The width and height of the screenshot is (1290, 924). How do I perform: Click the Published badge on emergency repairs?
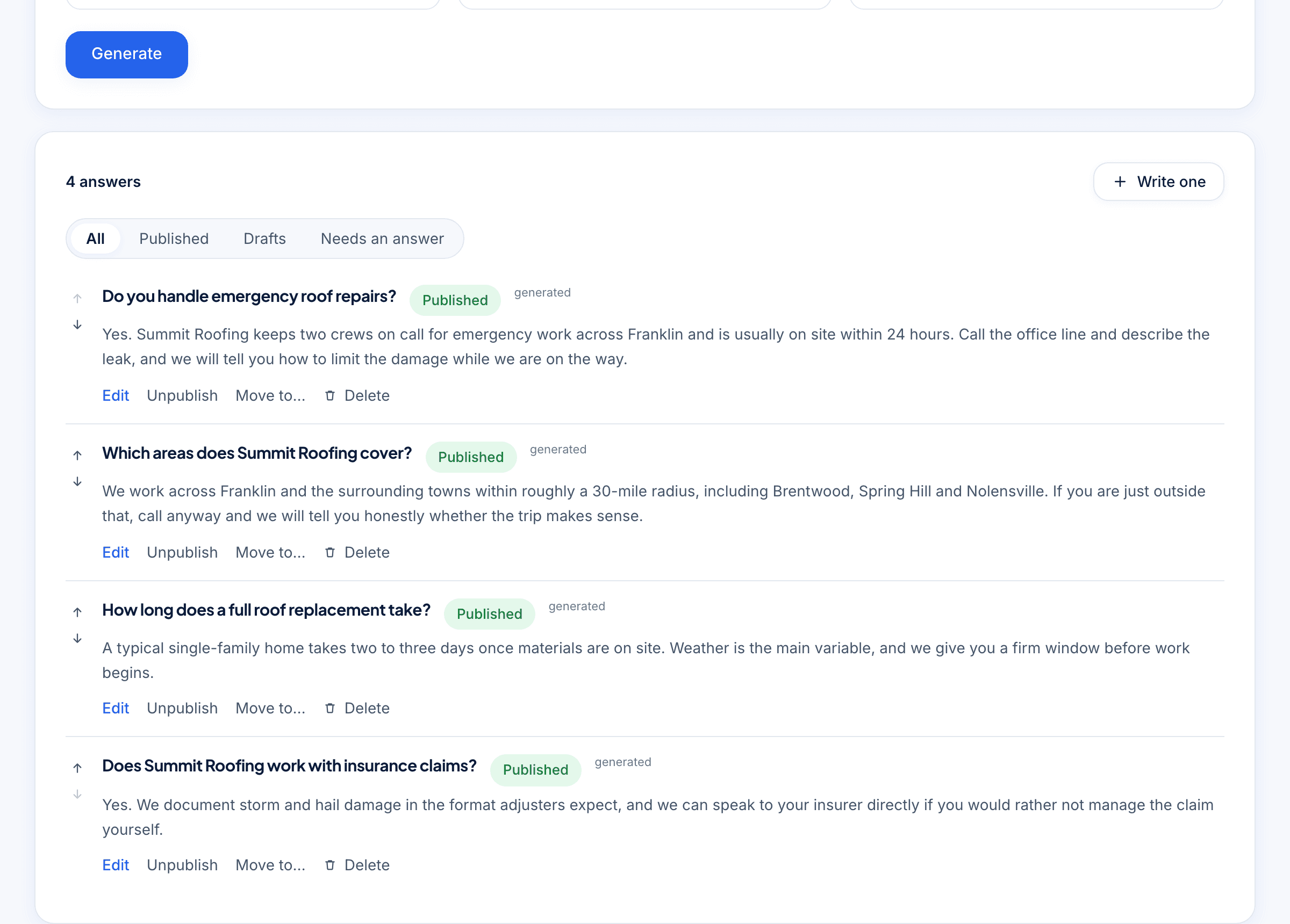pyautogui.click(x=455, y=300)
